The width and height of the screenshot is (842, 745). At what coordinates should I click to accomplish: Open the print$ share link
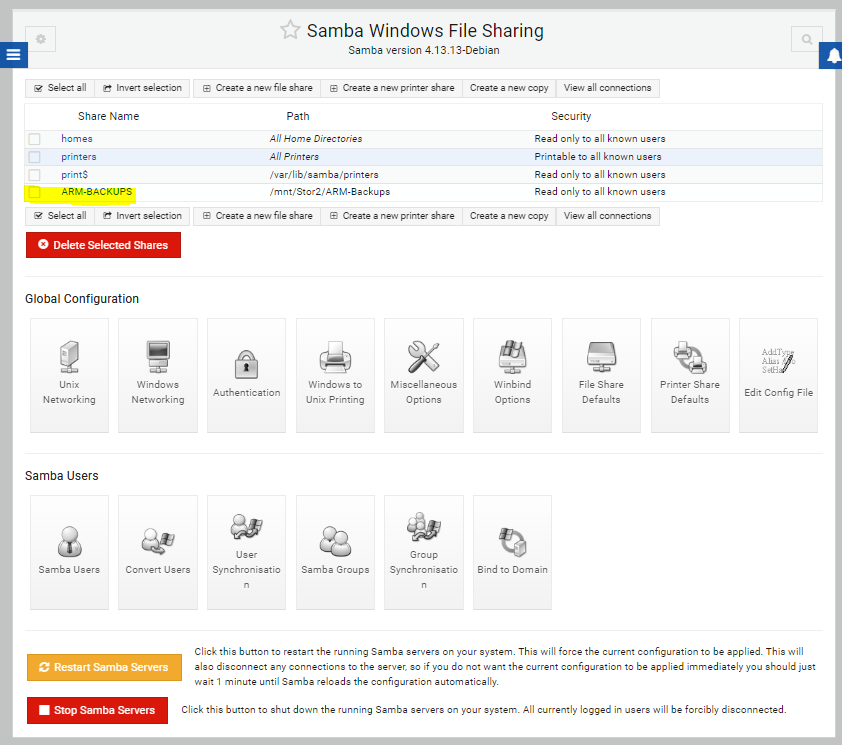click(x=75, y=175)
